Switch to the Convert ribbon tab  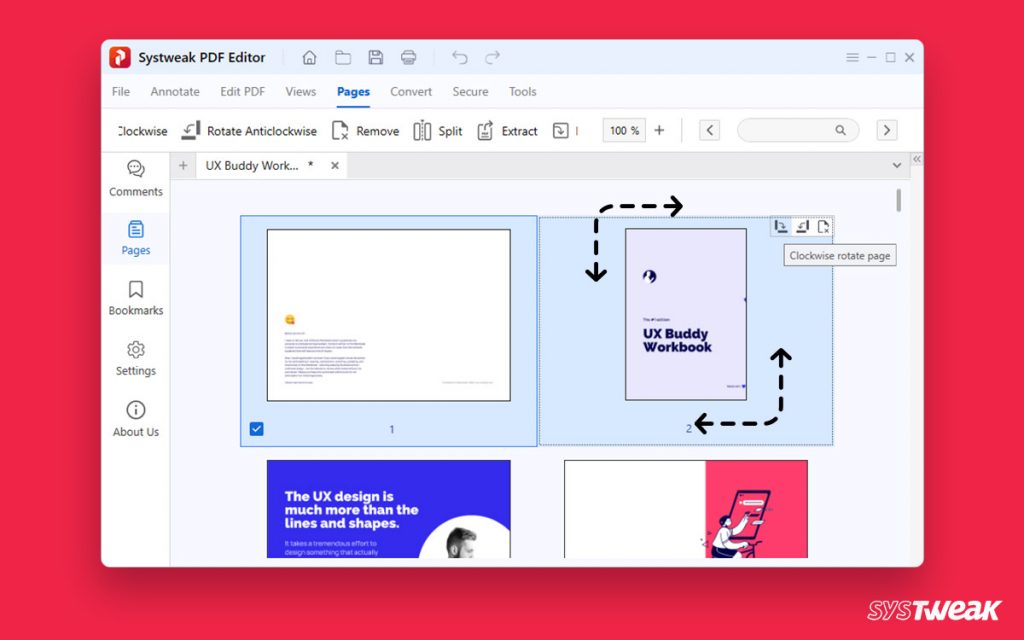(411, 91)
